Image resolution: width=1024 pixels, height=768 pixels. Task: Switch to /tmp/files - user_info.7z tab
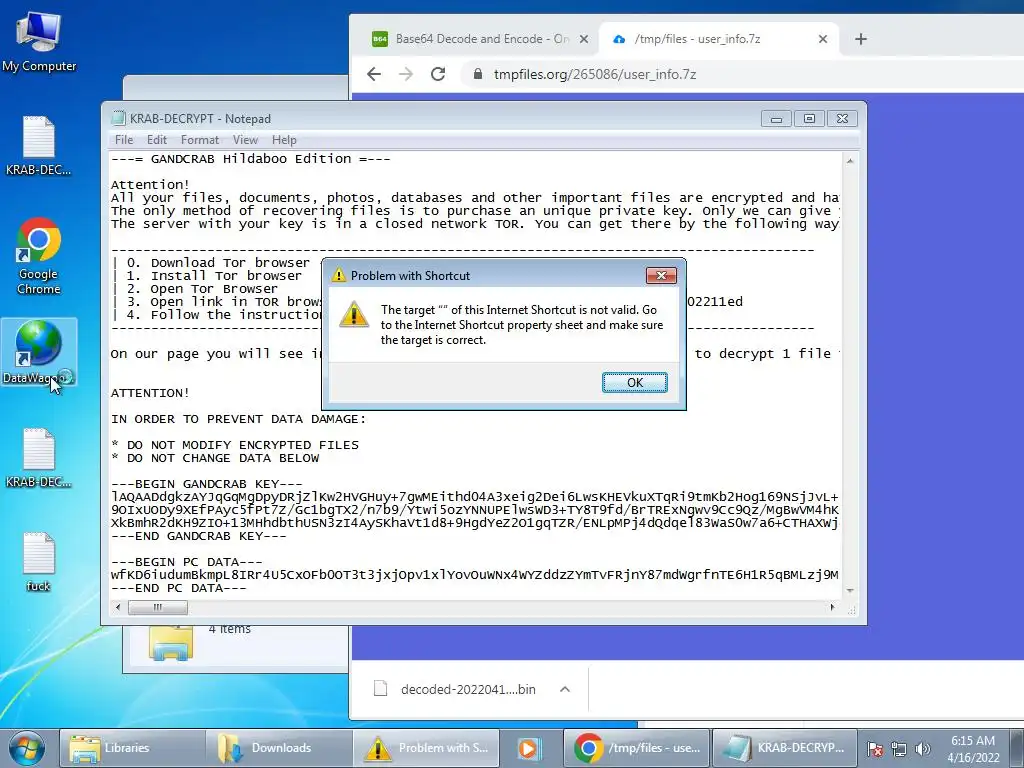coord(716,39)
